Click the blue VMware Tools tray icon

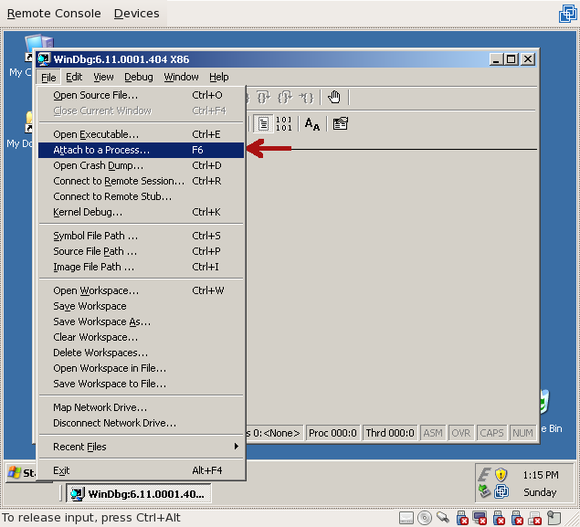[501, 491]
